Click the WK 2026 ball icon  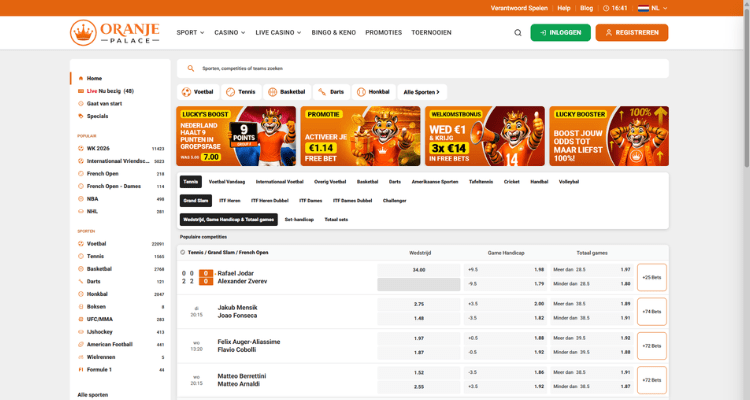81,148
